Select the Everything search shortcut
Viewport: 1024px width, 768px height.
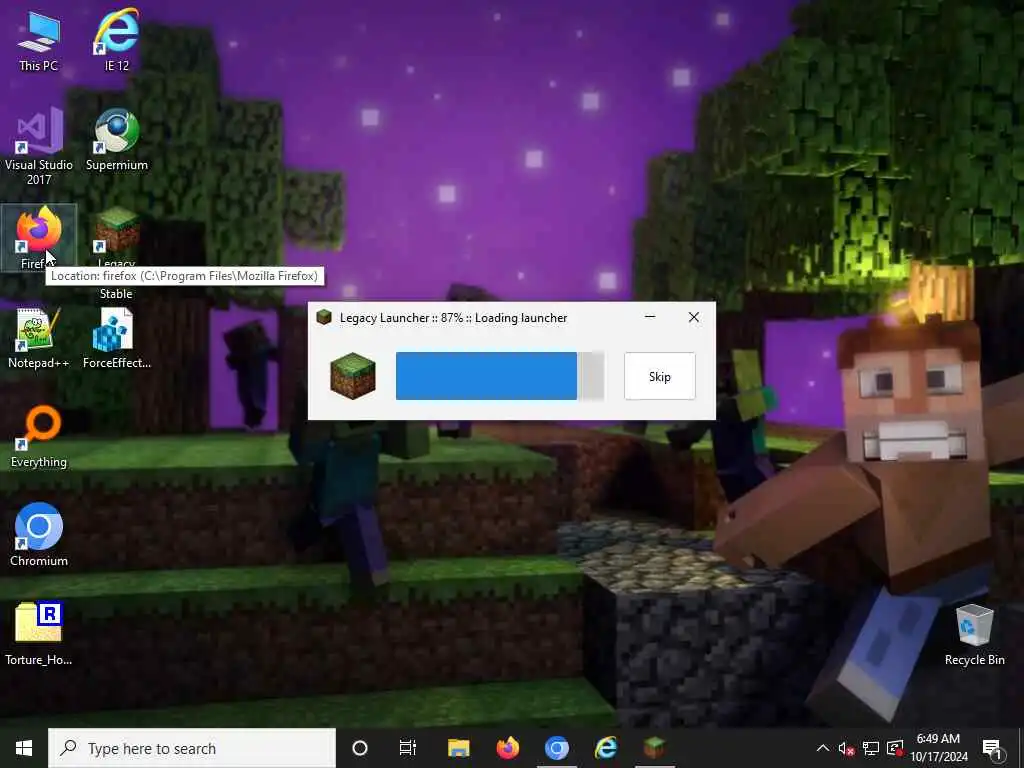(x=39, y=437)
